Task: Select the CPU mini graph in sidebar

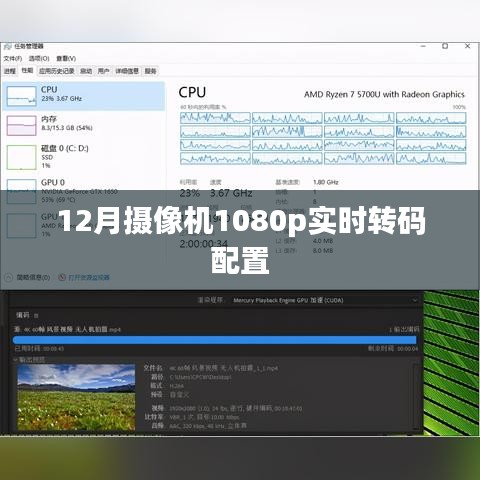Action: [21, 96]
